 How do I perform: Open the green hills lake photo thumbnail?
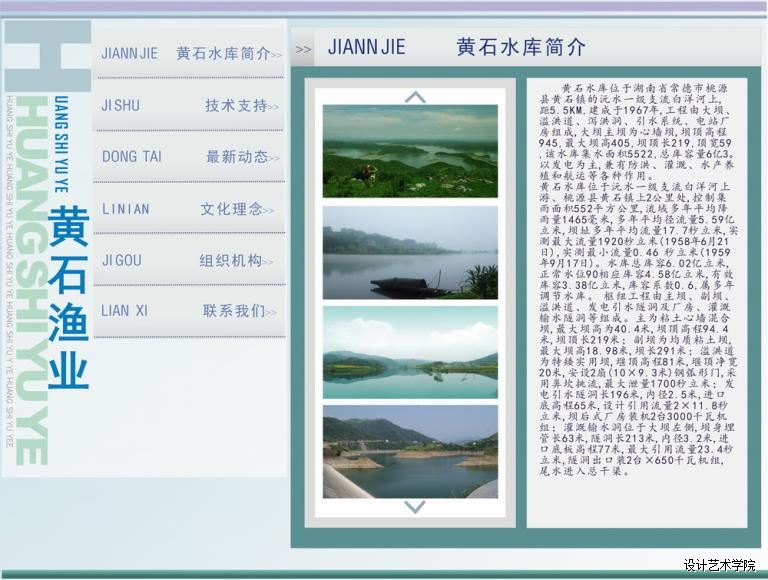click(x=410, y=151)
